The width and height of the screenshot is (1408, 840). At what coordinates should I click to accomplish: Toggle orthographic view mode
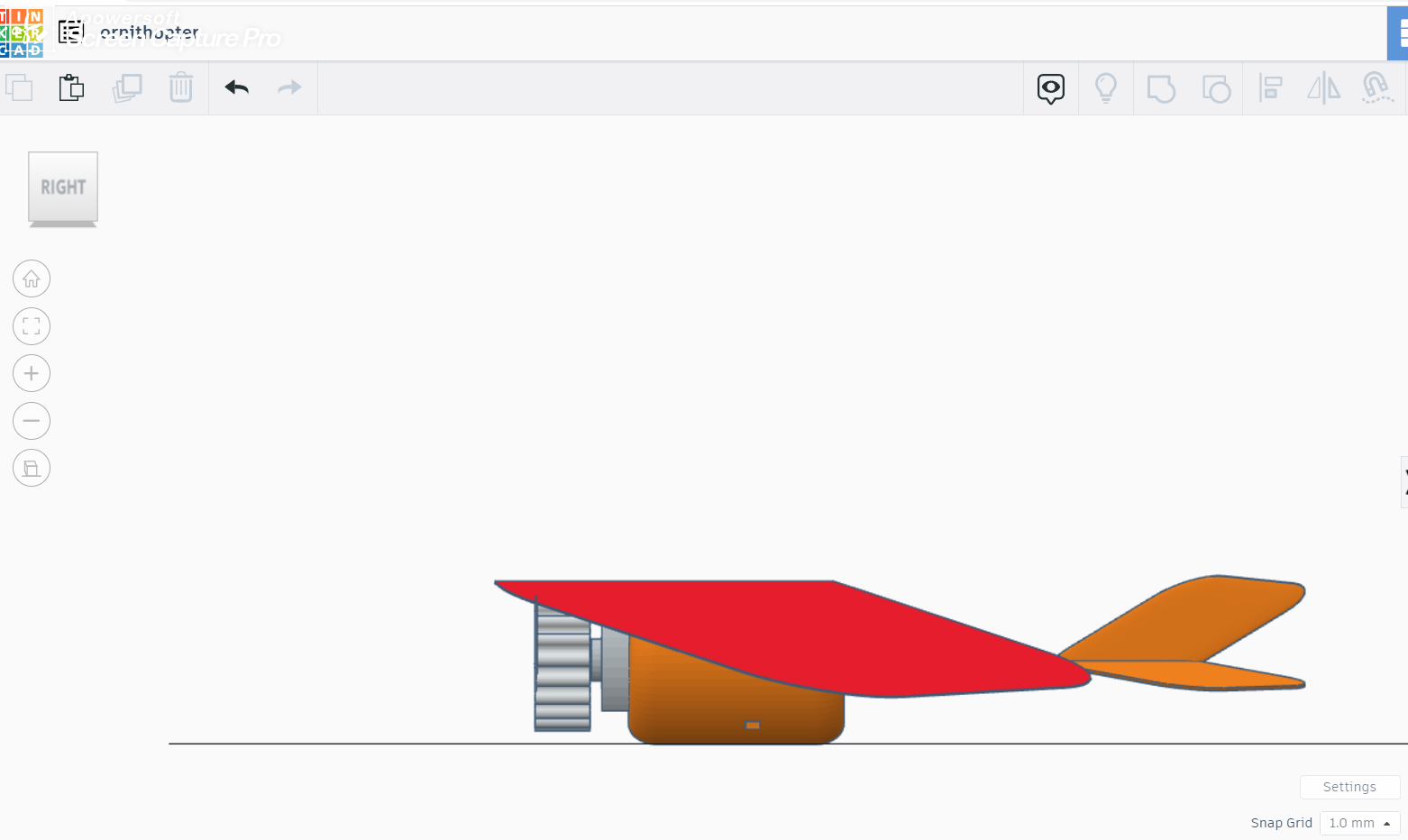[x=32, y=468]
